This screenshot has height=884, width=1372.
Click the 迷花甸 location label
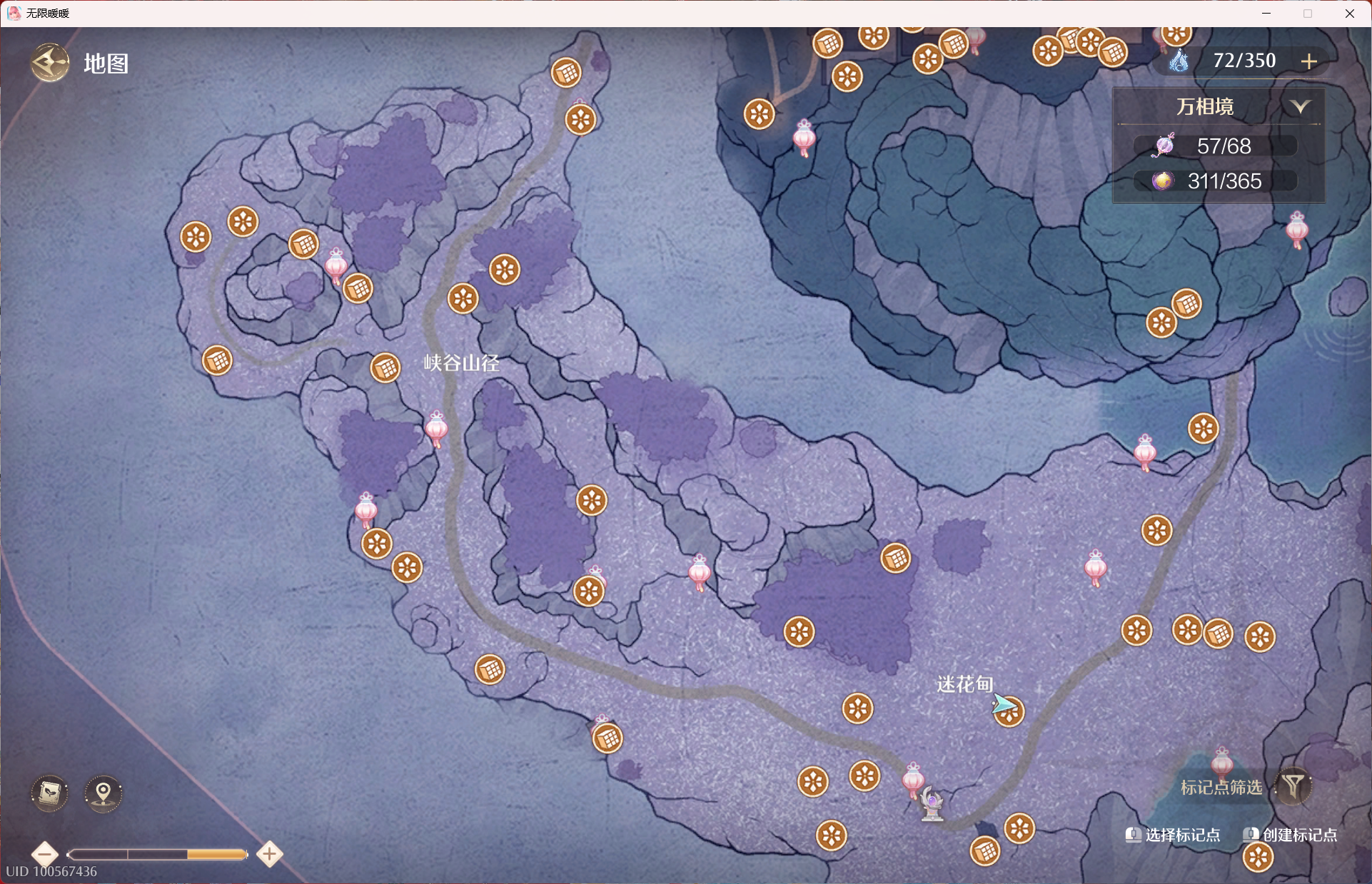point(964,684)
